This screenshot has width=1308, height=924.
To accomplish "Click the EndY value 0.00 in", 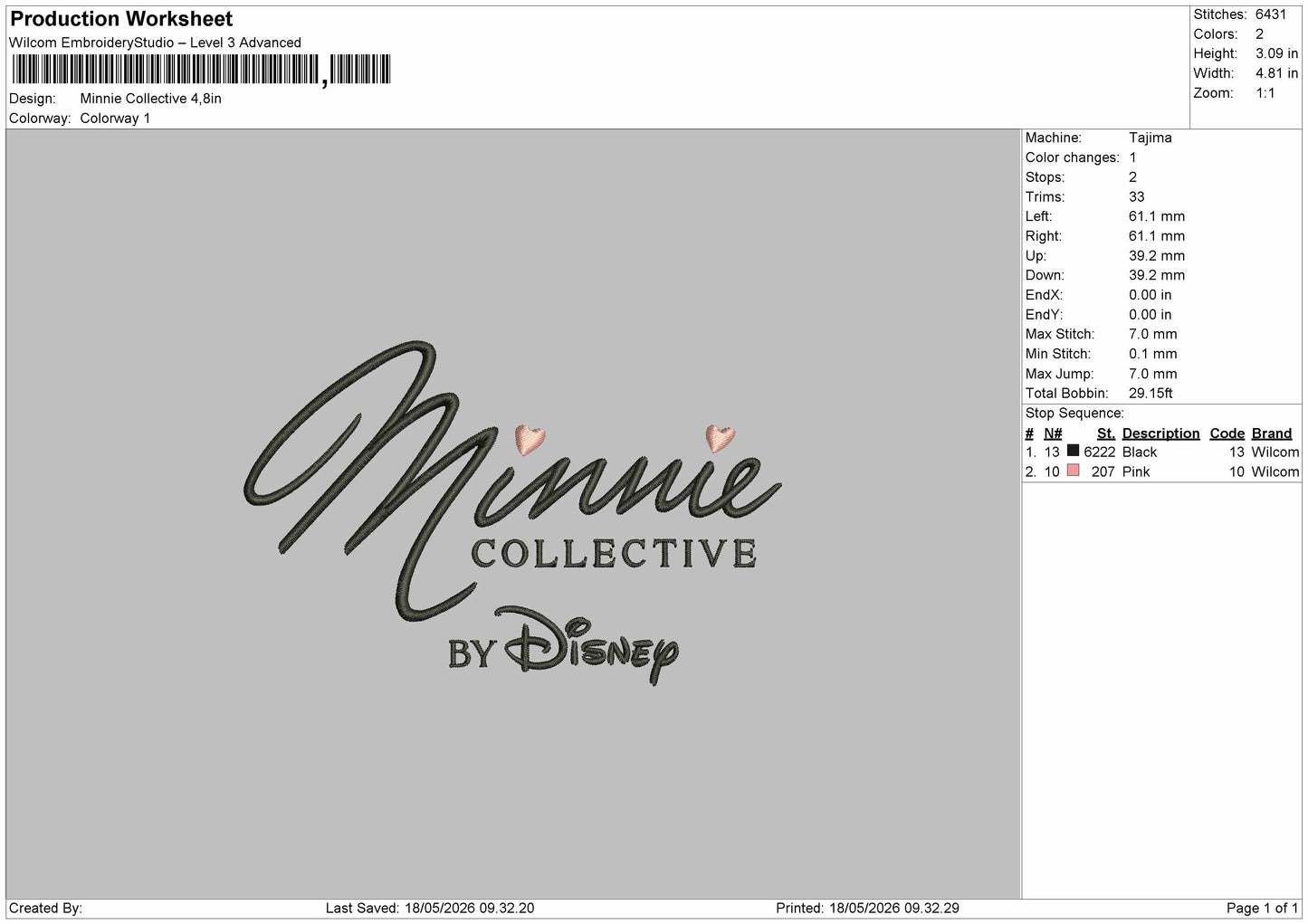I will coord(1150,315).
